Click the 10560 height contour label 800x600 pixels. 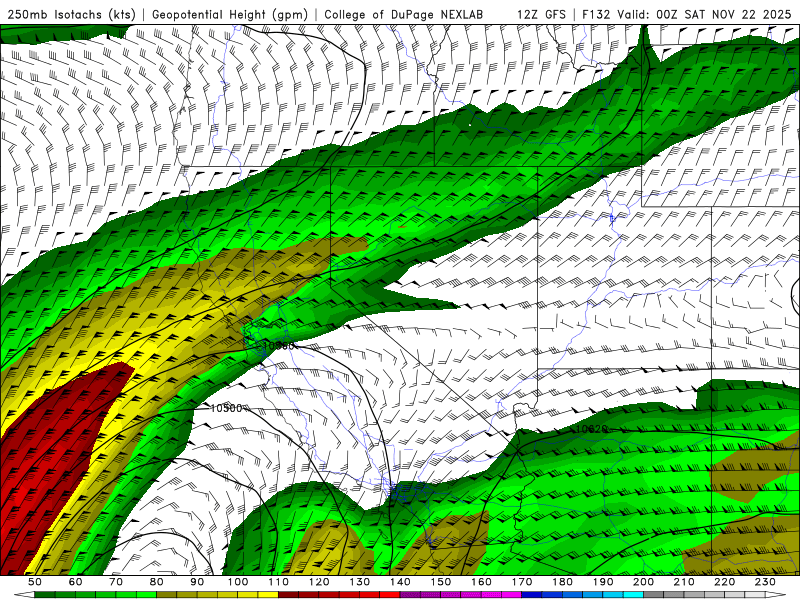tap(278, 346)
